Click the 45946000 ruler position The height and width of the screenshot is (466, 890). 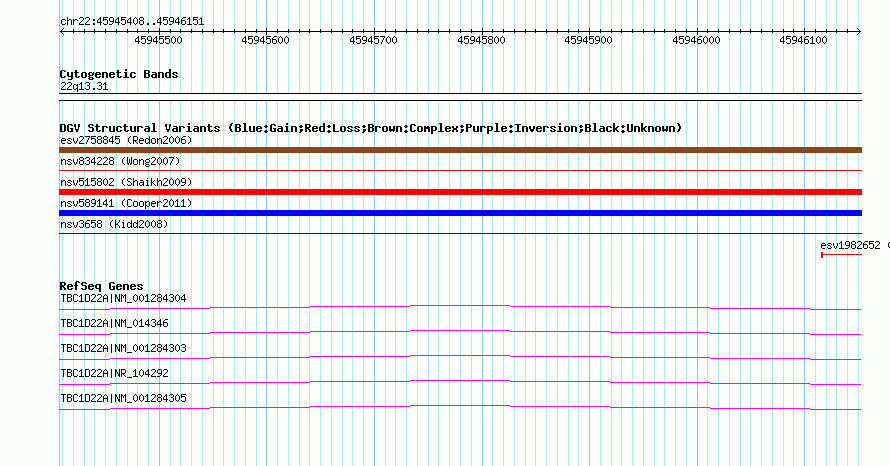tap(696, 40)
